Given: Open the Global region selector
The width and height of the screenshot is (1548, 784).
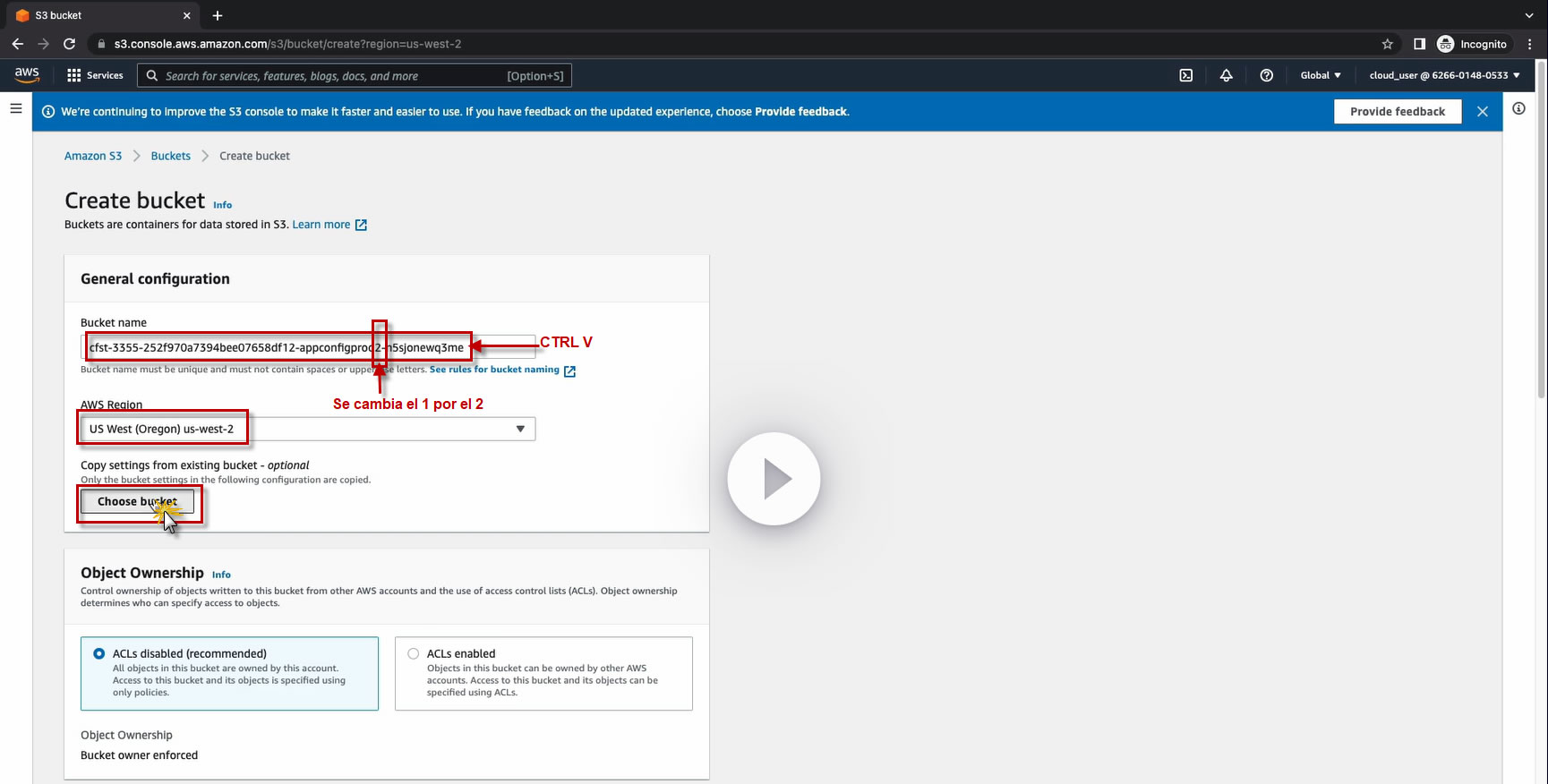Looking at the screenshot, I should (1321, 75).
